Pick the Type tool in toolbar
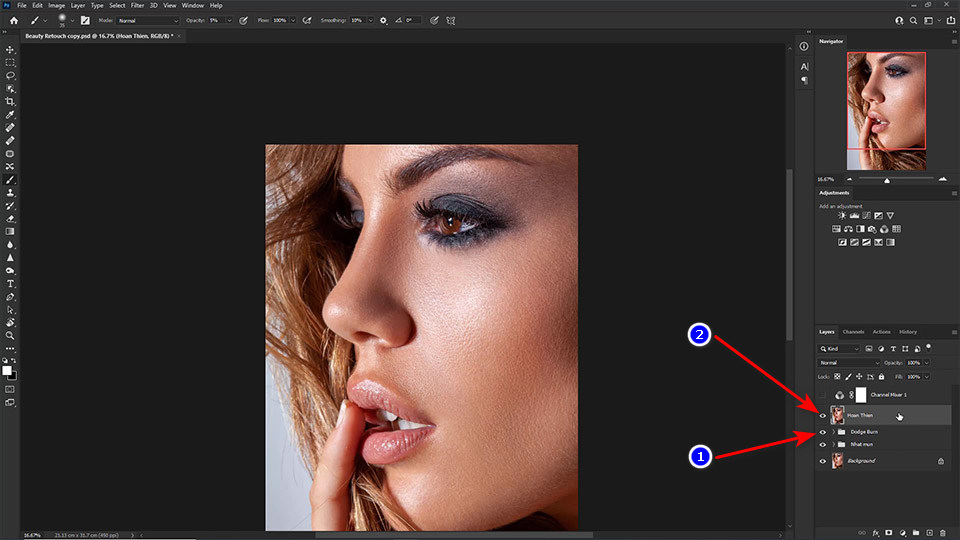Viewport: 960px width, 540px height. (x=10, y=284)
